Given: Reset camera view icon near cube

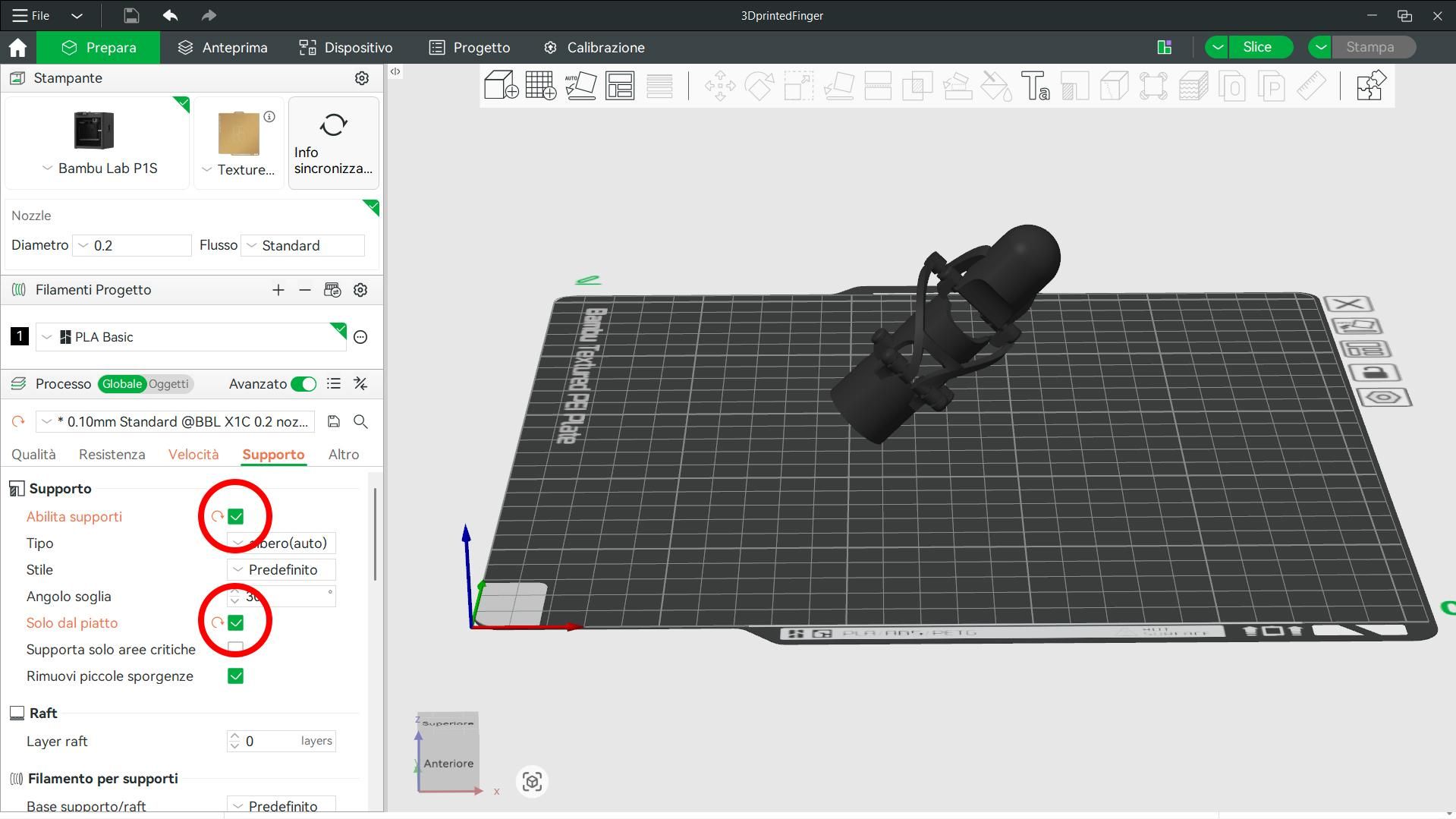Looking at the screenshot, I should pyautogui.click(x=532, y=781).
